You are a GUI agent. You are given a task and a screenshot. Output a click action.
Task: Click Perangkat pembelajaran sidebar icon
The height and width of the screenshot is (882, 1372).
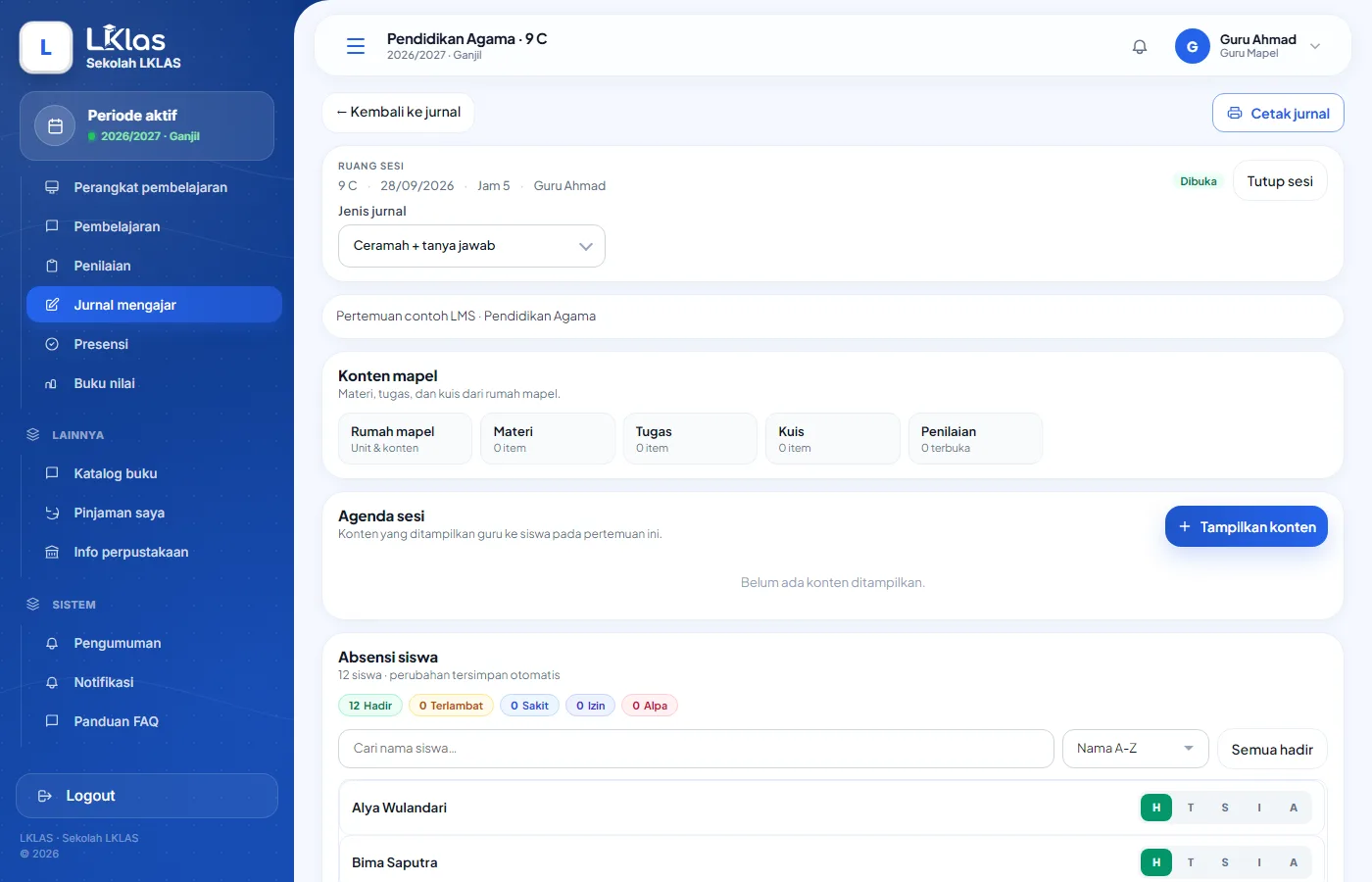(x=52, y=187)
